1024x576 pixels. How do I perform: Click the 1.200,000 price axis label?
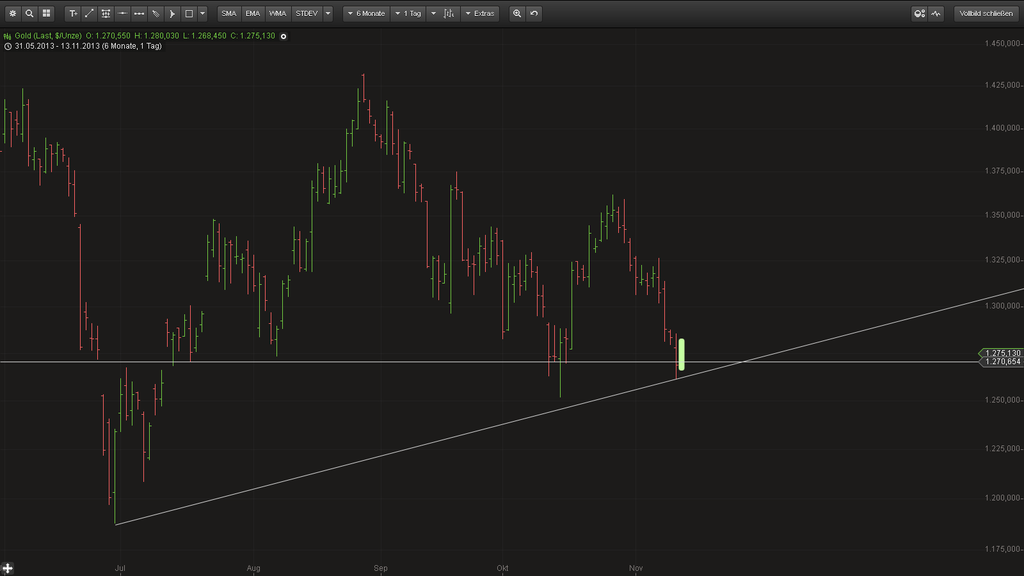[x=1002, y=498]
